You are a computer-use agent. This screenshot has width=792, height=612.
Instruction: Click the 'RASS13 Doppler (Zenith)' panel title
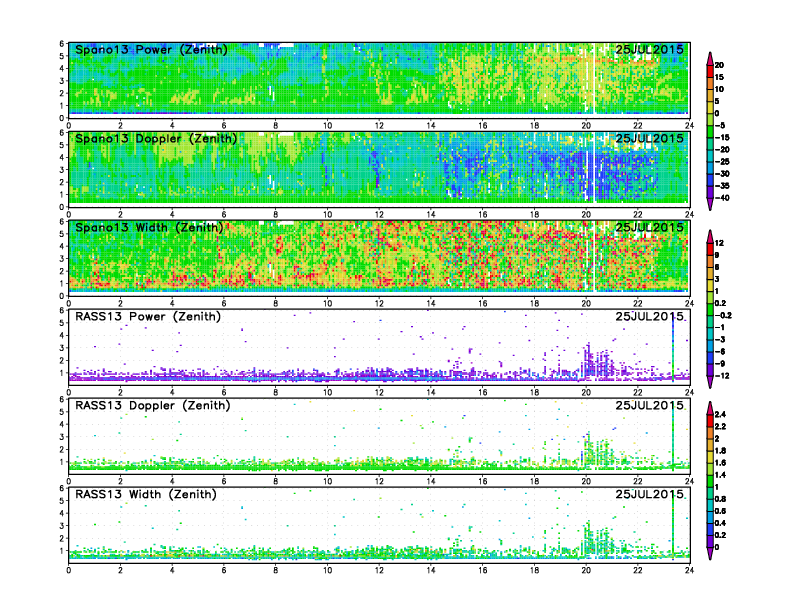153,405
